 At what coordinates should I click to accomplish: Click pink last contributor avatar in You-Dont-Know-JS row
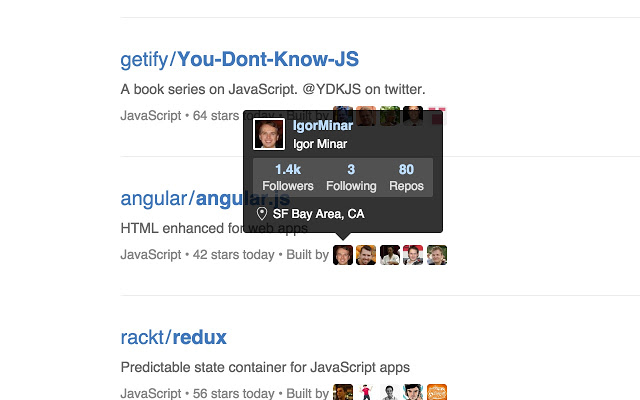click(x=437, y=116)
